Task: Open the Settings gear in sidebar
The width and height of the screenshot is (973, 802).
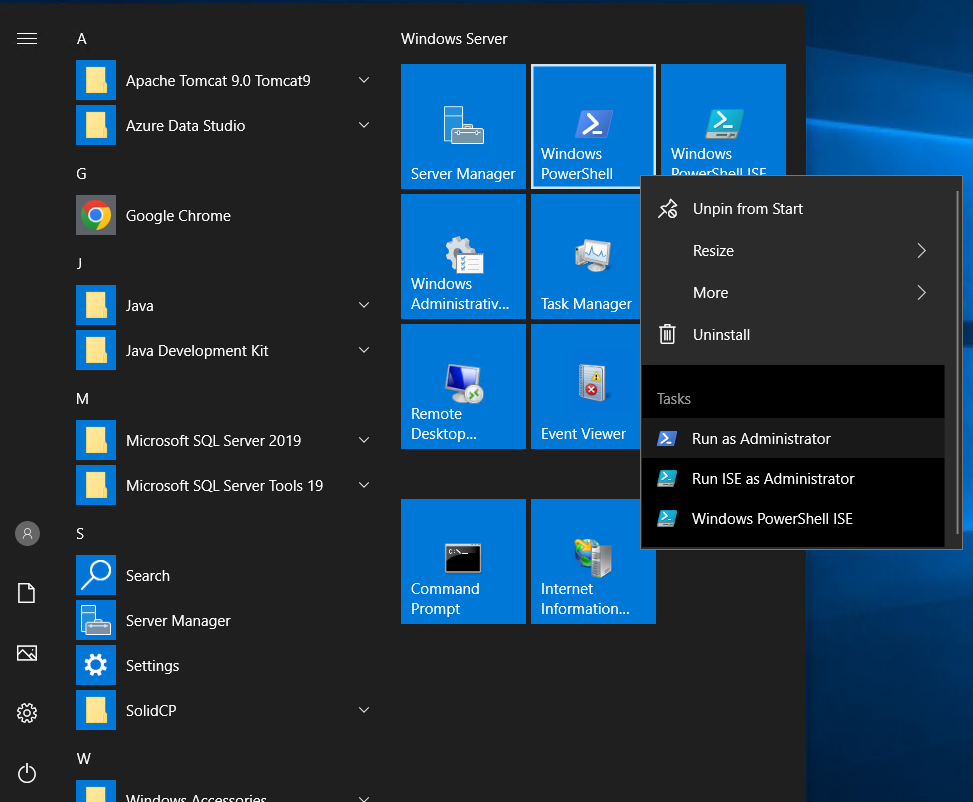Action: (27, 713)
